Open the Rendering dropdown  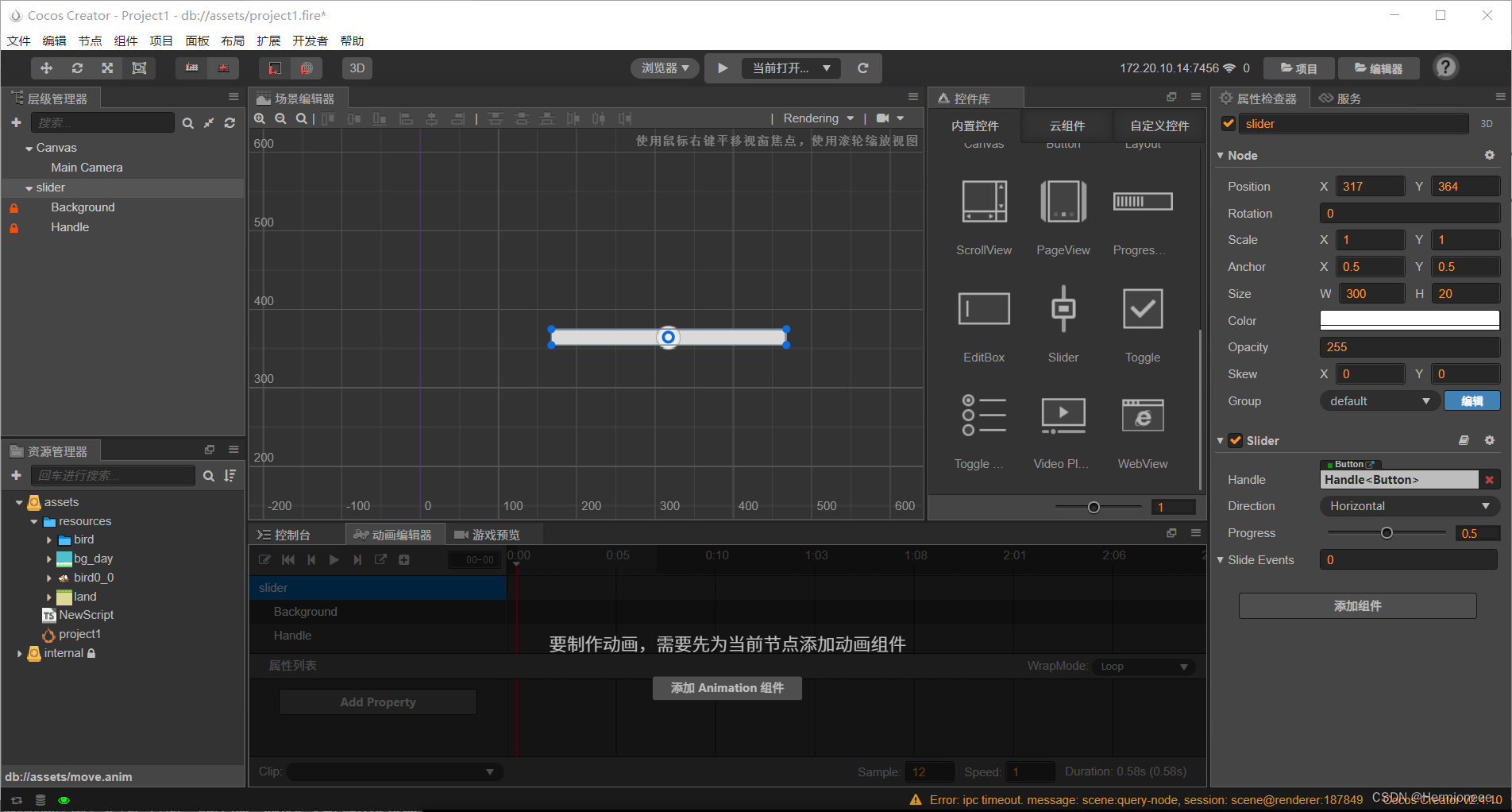coord(818,118)
